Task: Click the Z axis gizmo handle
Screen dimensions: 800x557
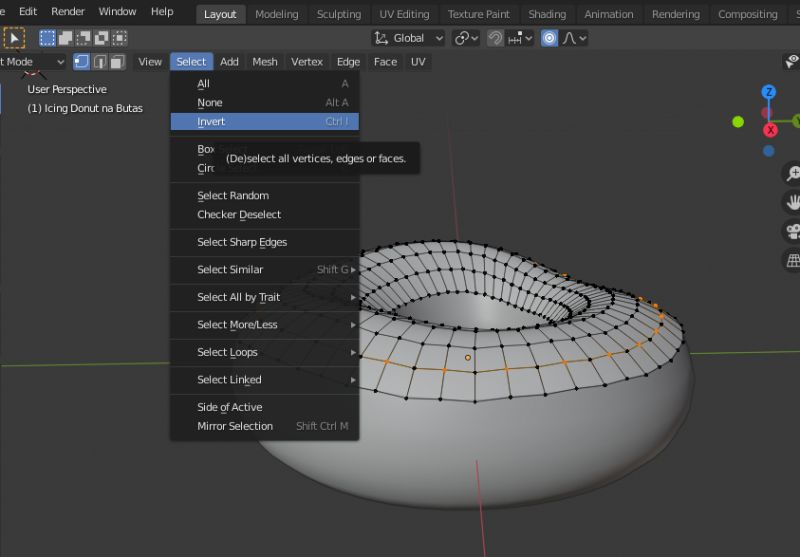Action: [769, 92]
